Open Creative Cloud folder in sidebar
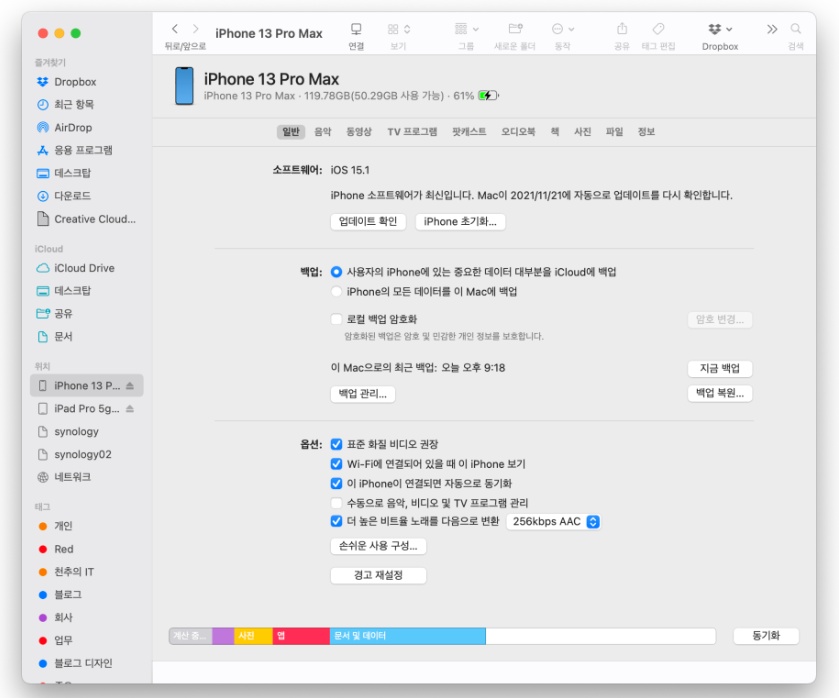This screenshot has height=698, width=839. point(86,219)
